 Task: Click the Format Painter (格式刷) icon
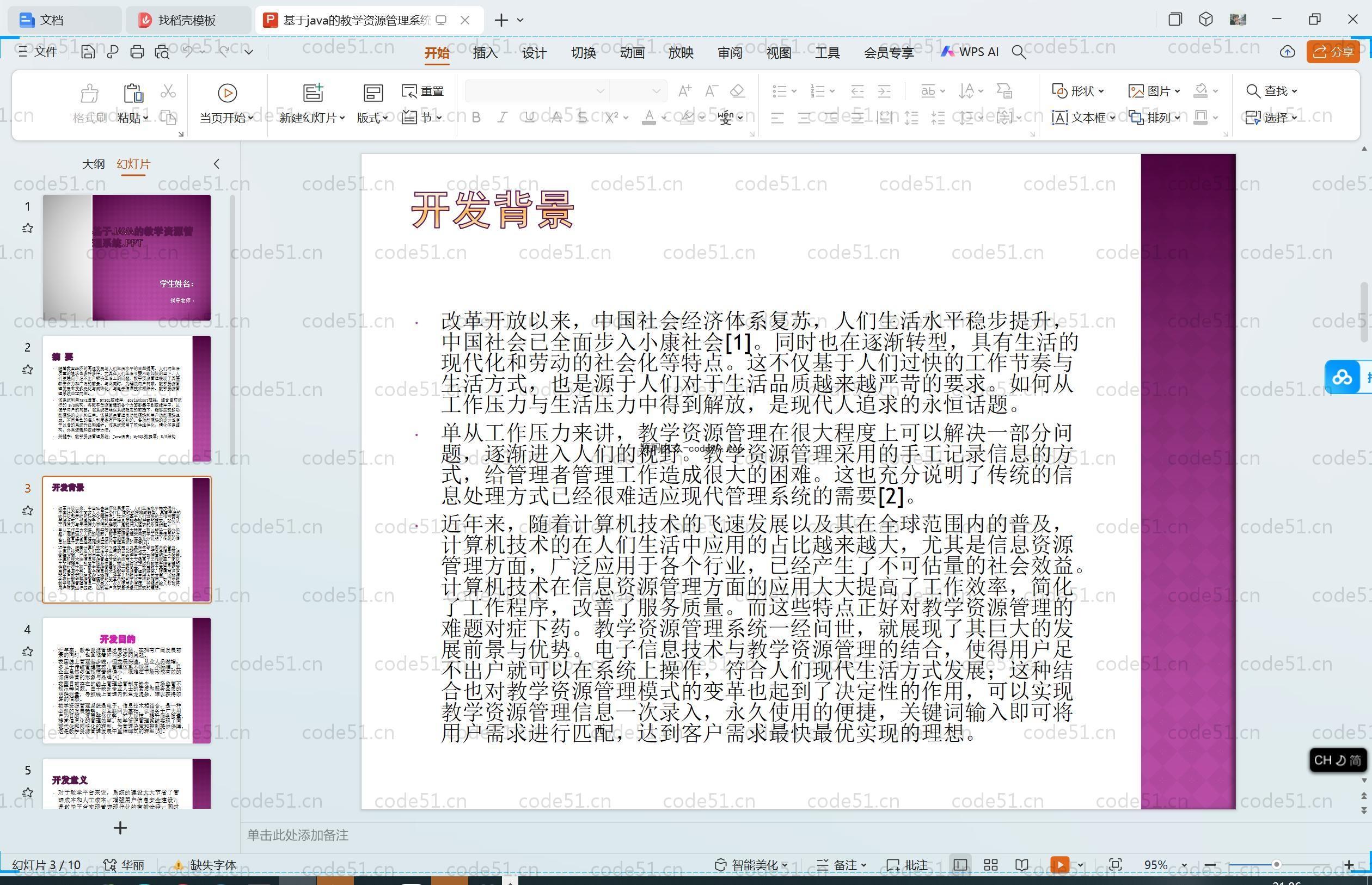pos(89,93)
